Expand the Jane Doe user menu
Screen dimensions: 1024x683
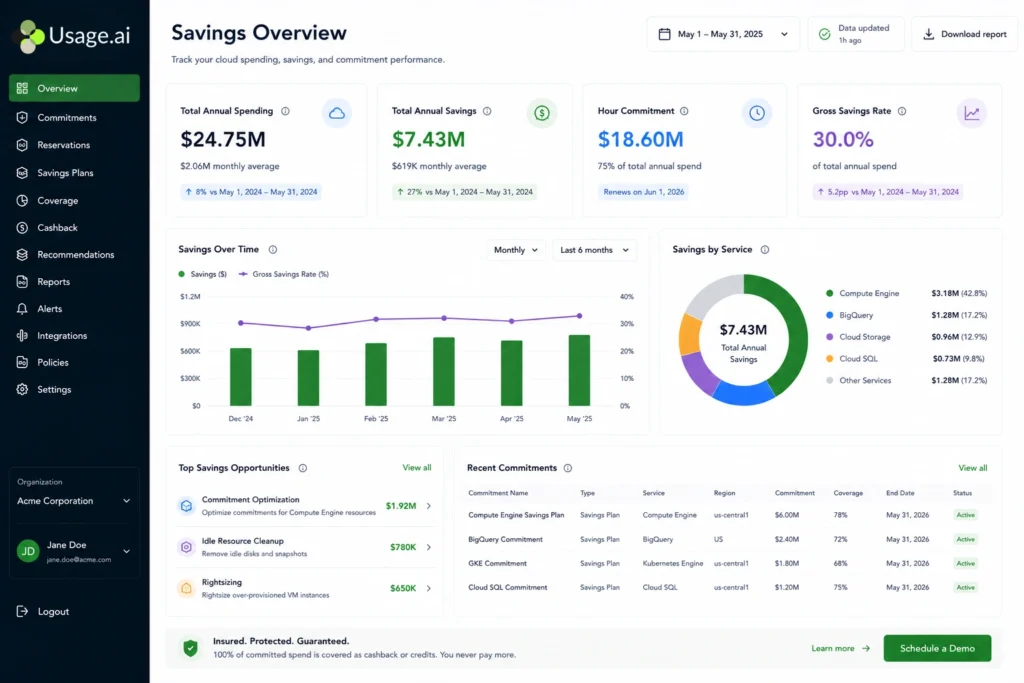(x=74, y=551)
